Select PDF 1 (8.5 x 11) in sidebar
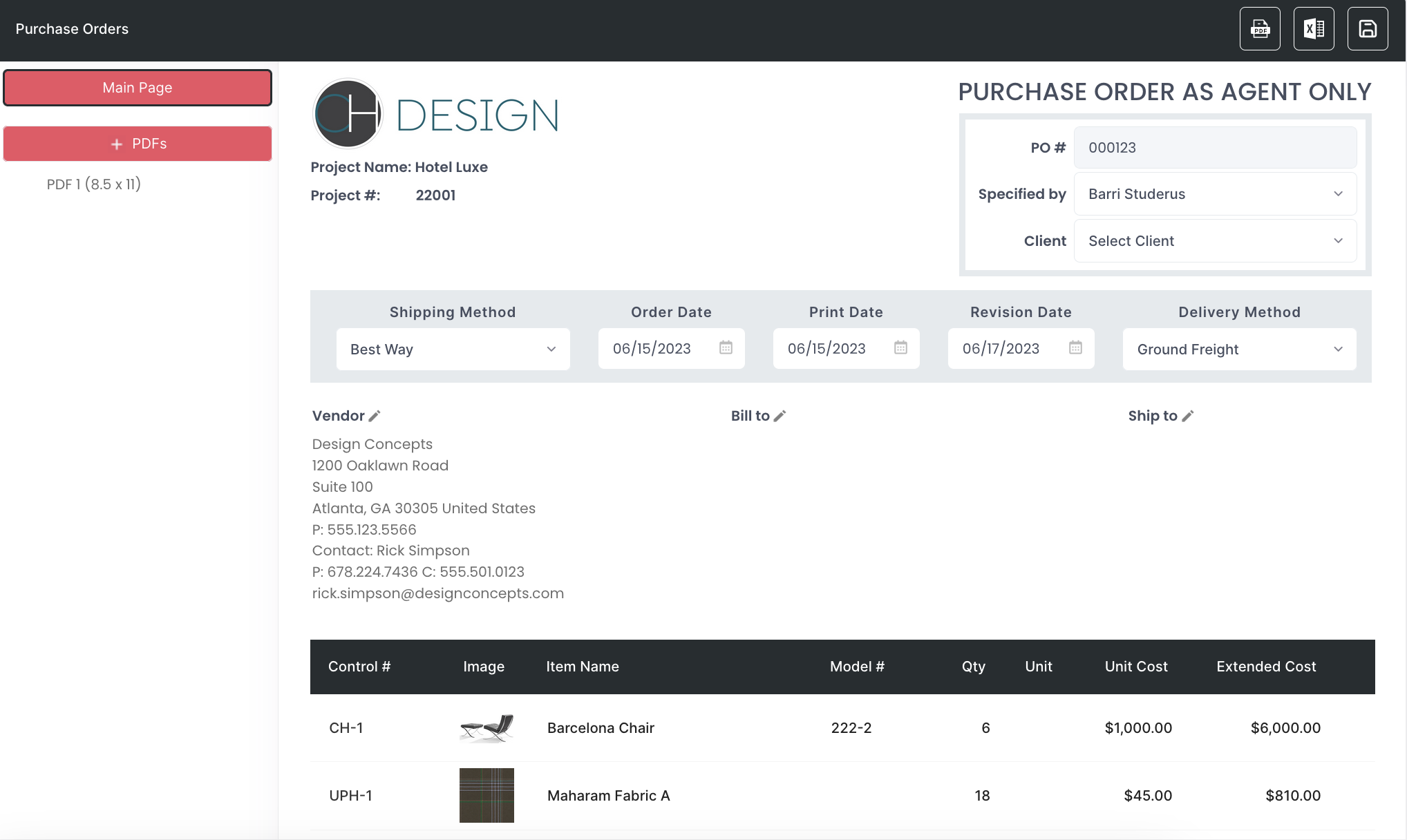This screenshot has width=1407, height=840. pyautogui.click(x=94, y=184)
